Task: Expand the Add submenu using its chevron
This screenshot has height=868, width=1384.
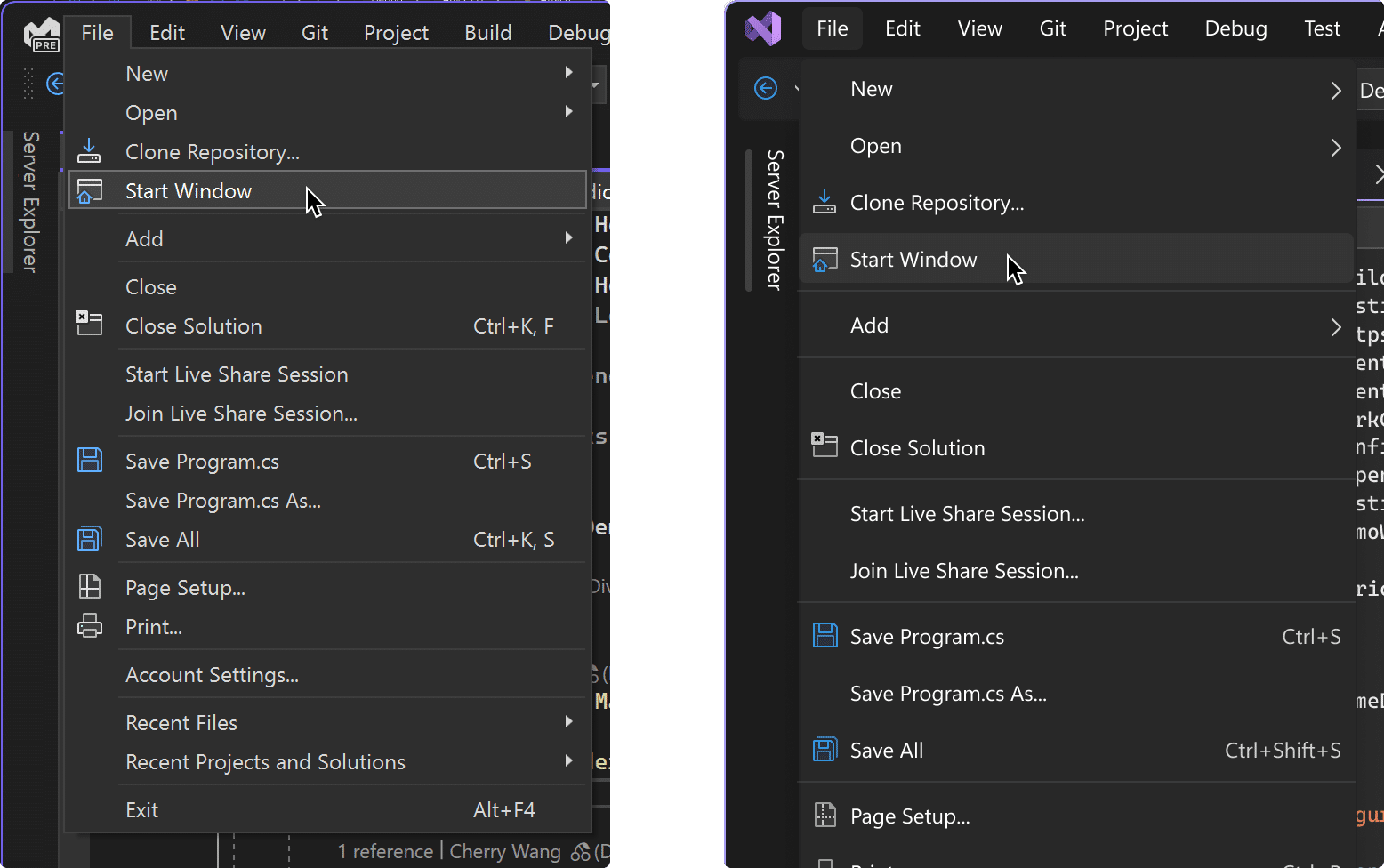Action: (x=1335, y=327)
